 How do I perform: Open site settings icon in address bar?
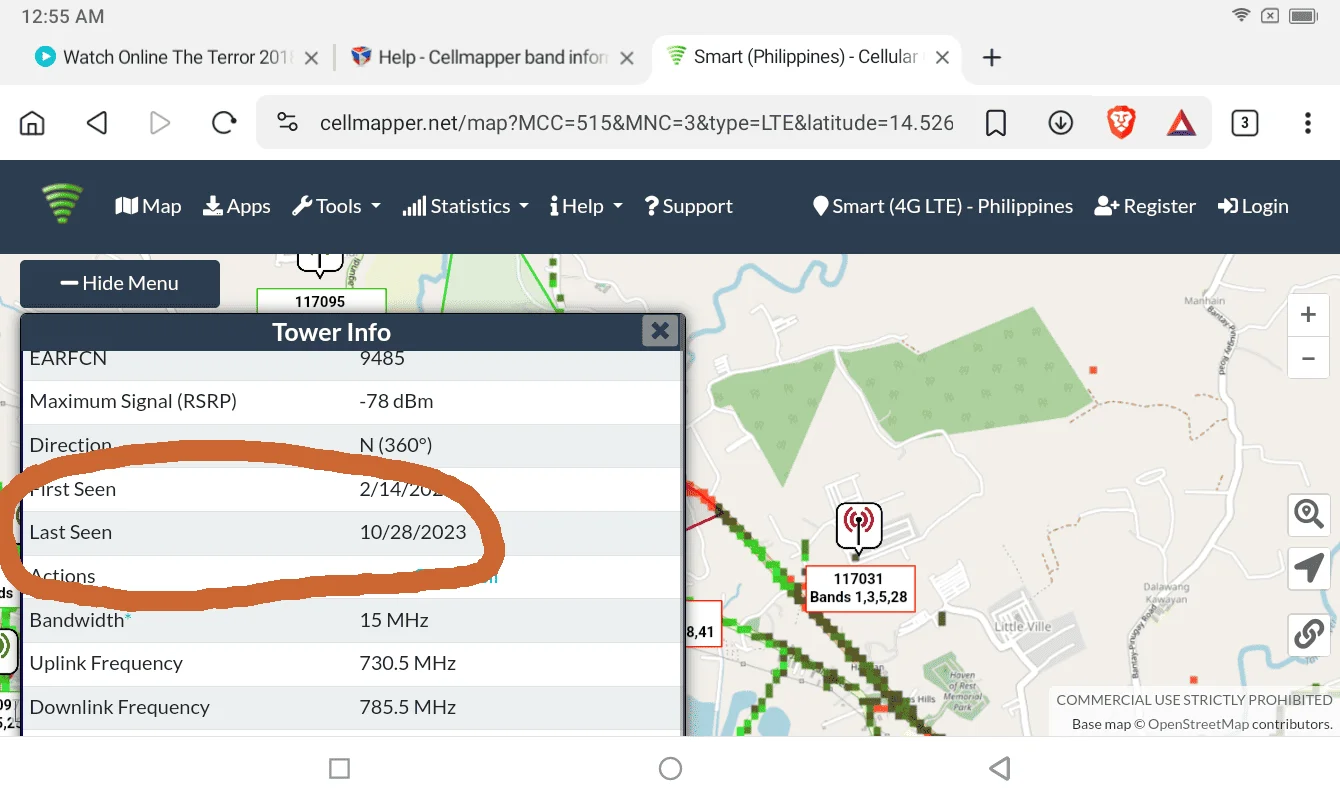[x=288, y=123]
